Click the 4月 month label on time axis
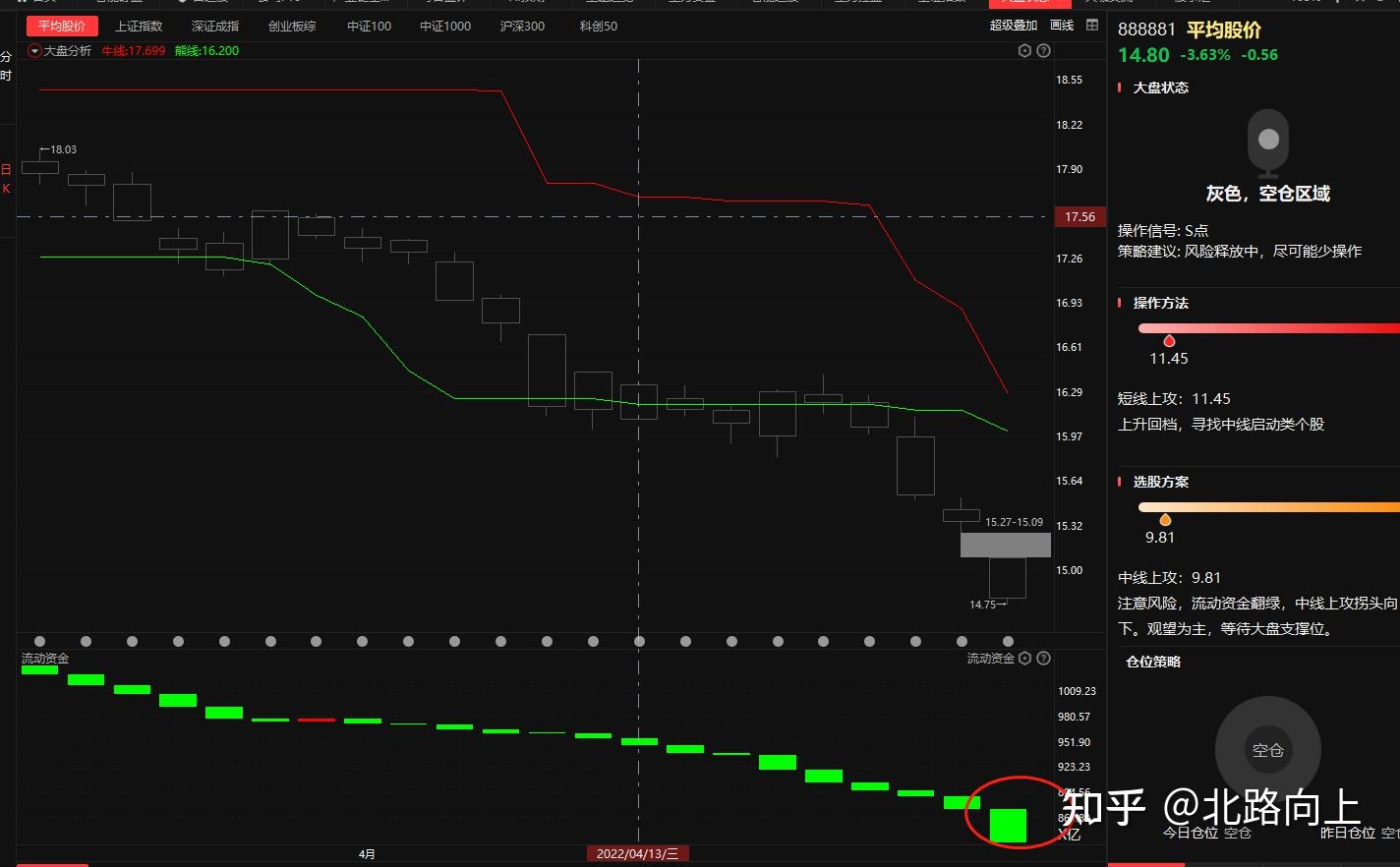Screen dimensions: 1400x867 pyautogui.click(x=367, y=854)
